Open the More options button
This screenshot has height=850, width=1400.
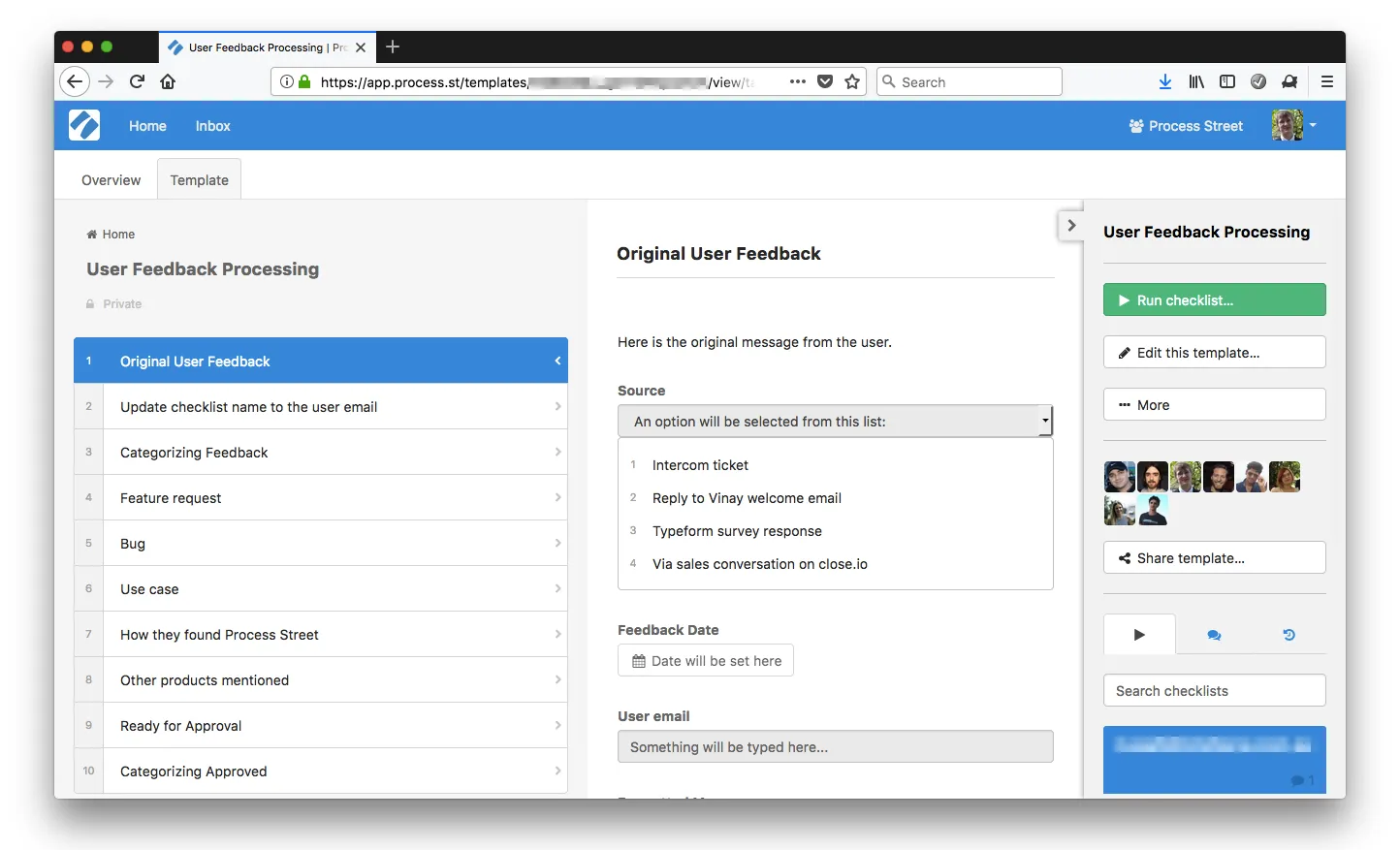(x=1214, y=405)
